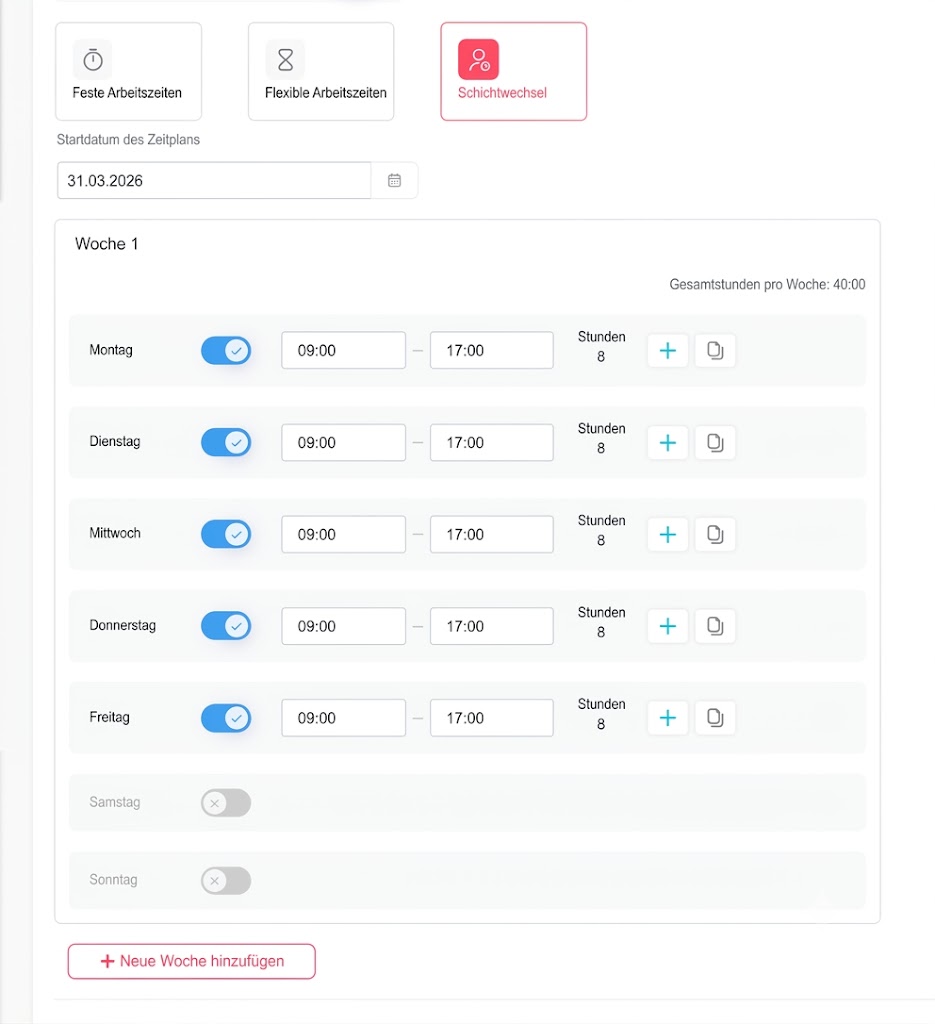Click the Freitag start time field
The image size is (935, 1024).
click(x=343, y=718)
